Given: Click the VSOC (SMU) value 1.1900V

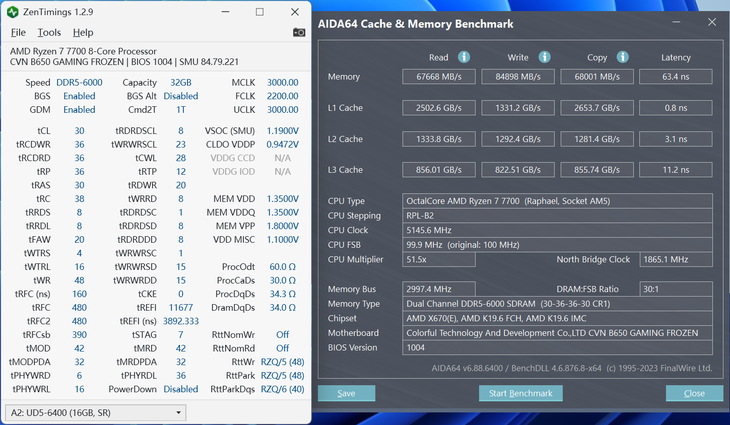Looking at the screenshot, I should 283,131.
